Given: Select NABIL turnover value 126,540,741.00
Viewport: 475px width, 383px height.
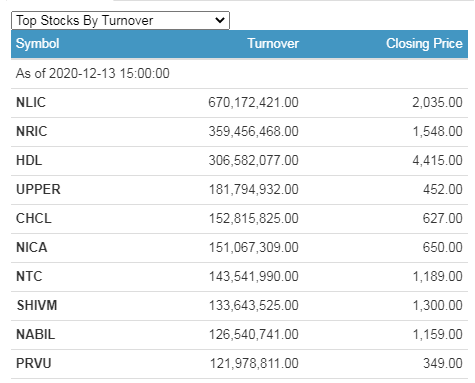Looking at the screenshot, I should (x=254, y=334).
